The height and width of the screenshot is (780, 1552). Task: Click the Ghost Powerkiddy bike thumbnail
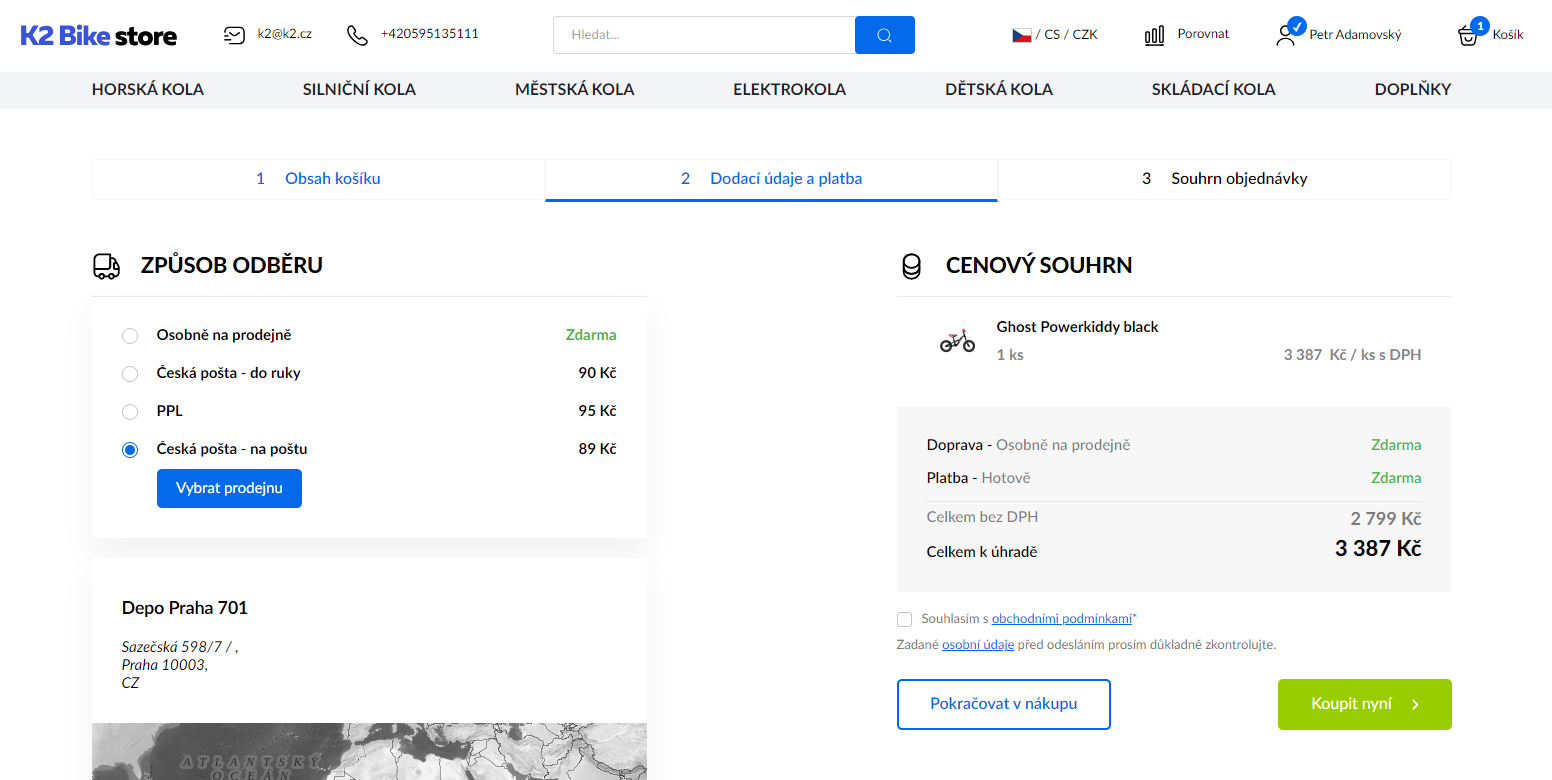pyautogui.click(x=957, y=342)
